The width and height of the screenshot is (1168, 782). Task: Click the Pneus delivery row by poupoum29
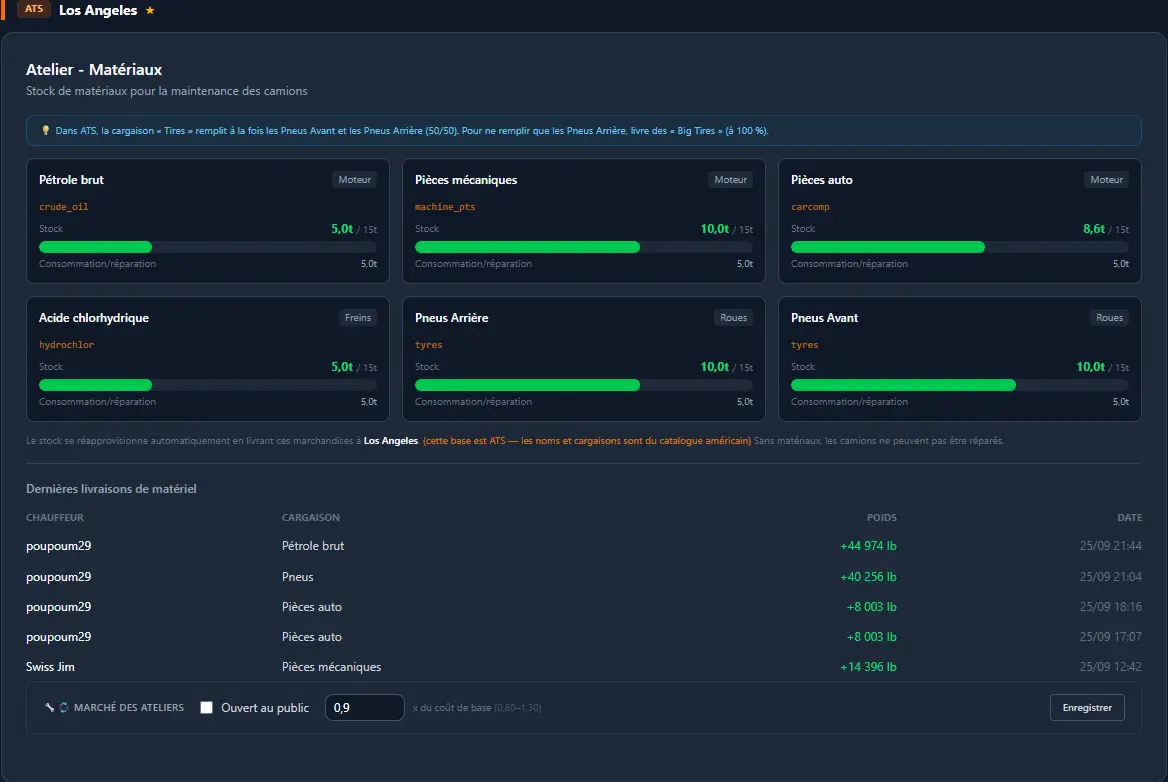(x=583, y=576)
